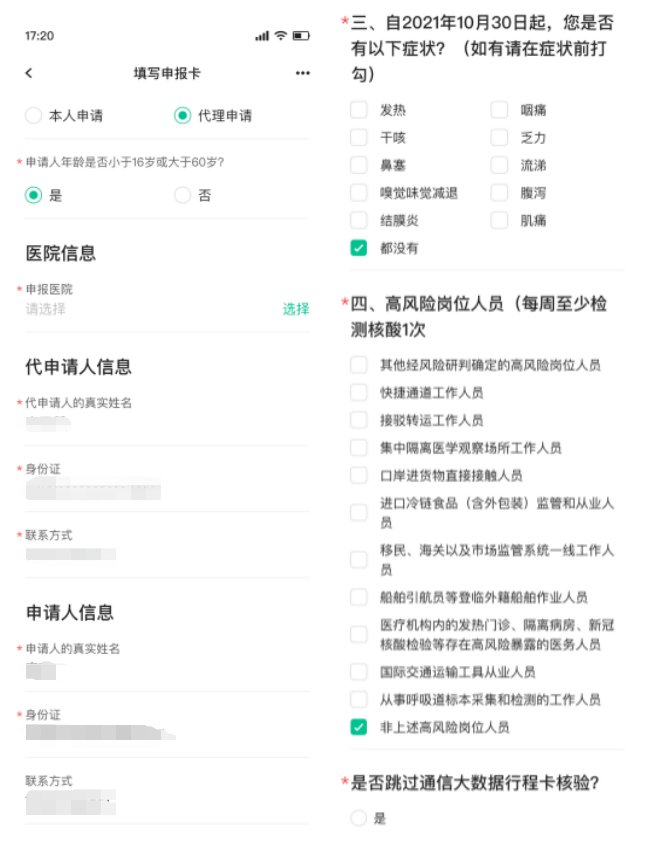This screenshot has width=650, height=841.
Task: Open the three-dot more menu
Action: tap(303, 73)
